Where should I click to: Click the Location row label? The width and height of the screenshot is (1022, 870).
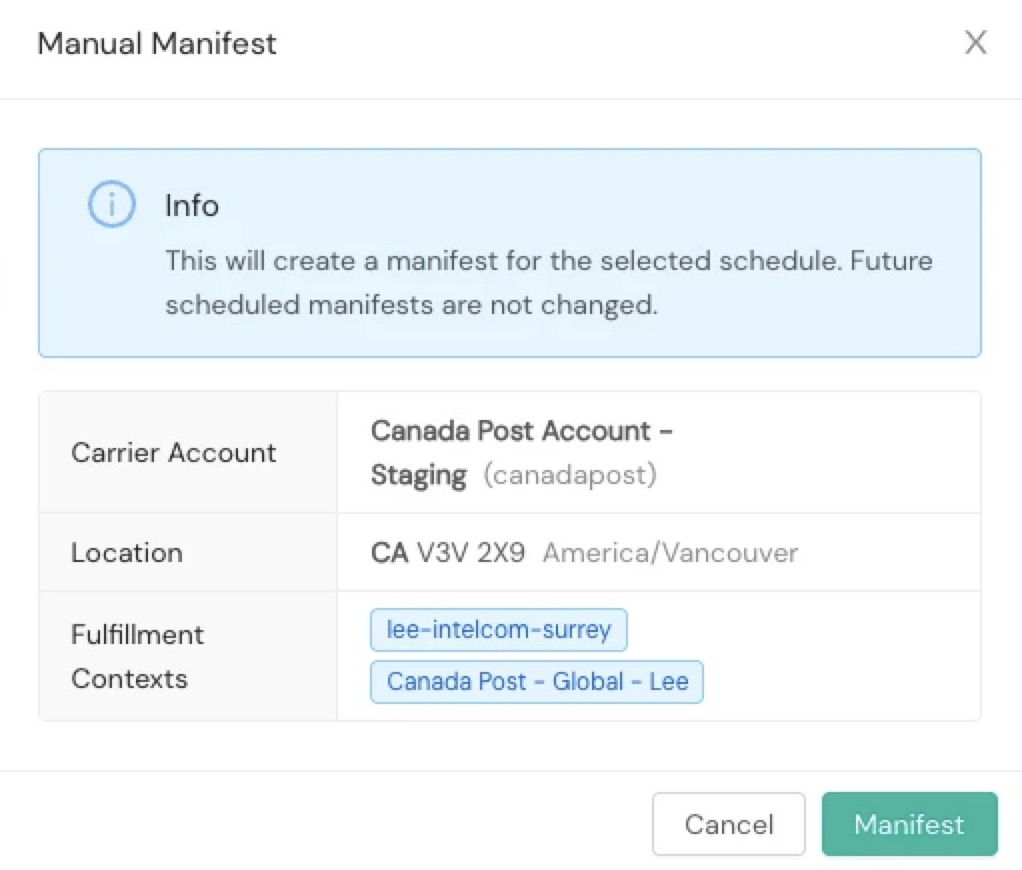click(126, 552)
